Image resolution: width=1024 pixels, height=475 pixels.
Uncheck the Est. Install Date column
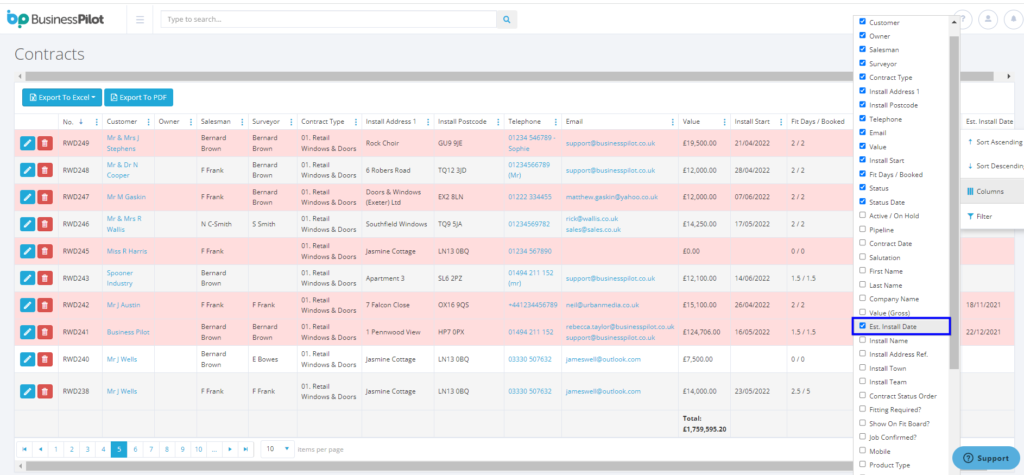pos(862,326)
